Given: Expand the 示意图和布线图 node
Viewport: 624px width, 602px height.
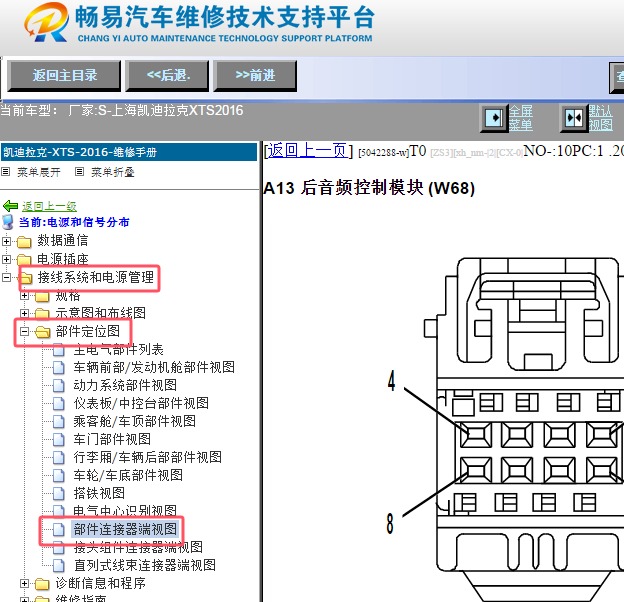Looking at the screenshot, I should tap(24, 314).
